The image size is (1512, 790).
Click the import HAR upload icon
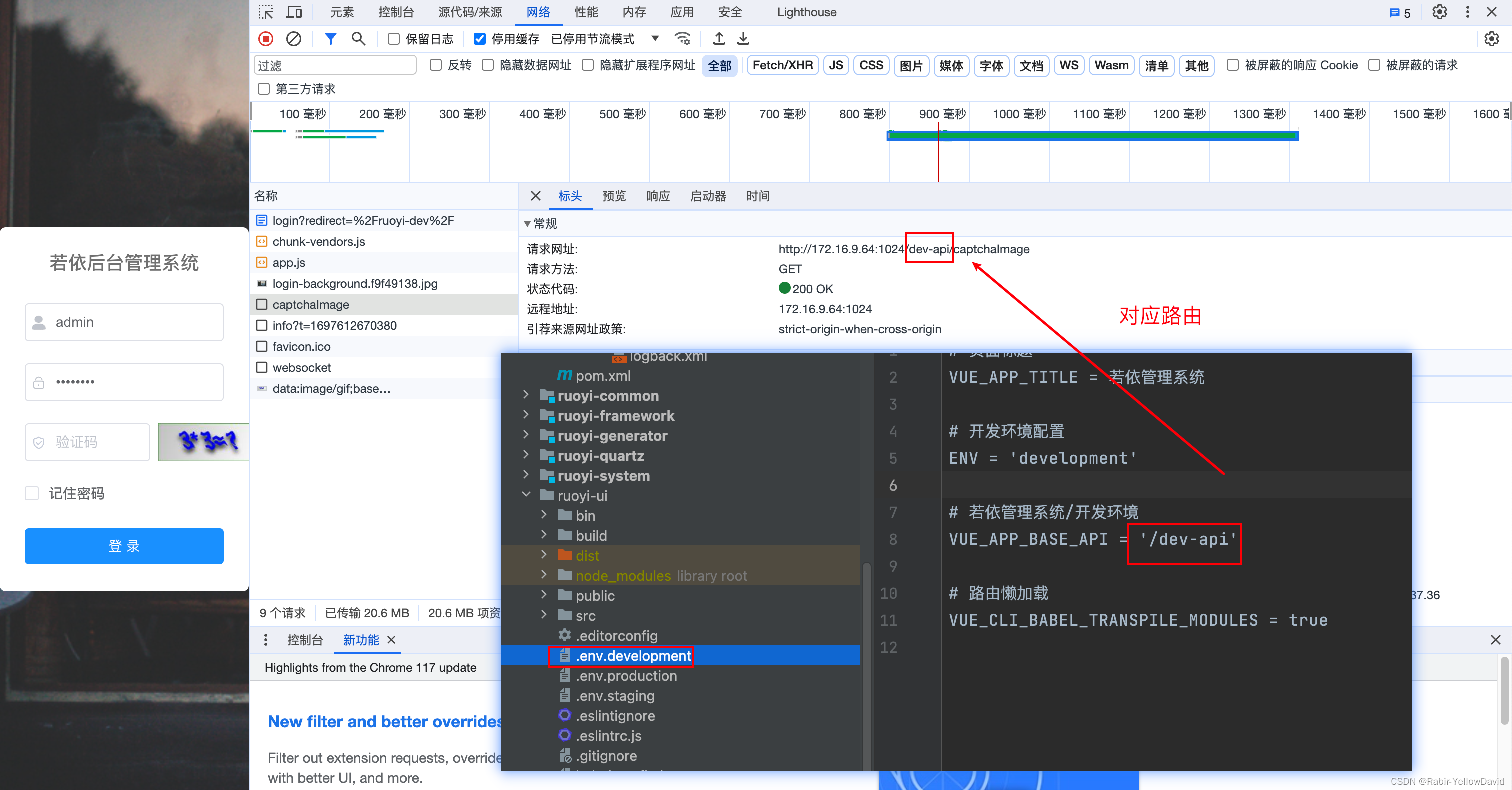click(x=719, y=38)
